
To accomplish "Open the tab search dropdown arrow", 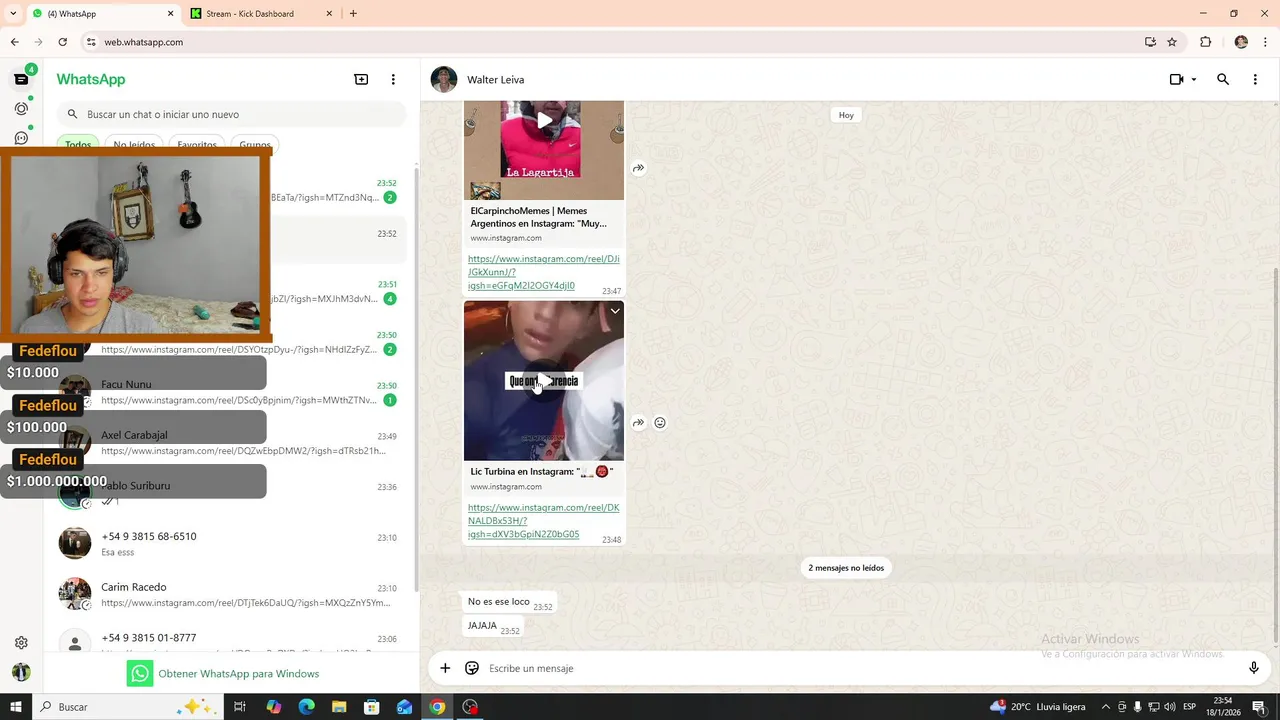I will pyautogui.click(x=13, y=14).
